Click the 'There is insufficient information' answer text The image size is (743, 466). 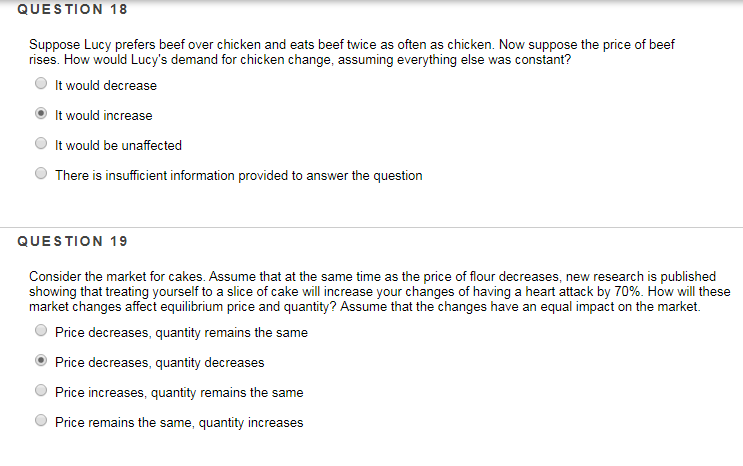pyautogui.click(x=238, y=176)
